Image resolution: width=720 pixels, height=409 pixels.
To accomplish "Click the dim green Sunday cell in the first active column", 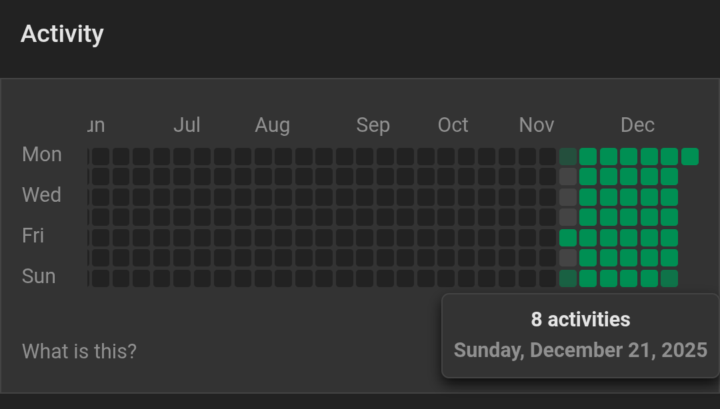I will (x=568, y=278).
